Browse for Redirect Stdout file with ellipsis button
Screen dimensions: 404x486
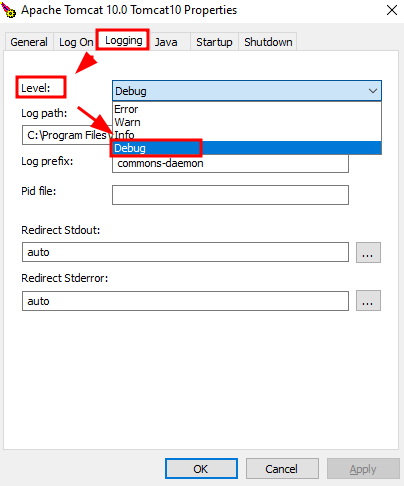[x=368, y=253]
